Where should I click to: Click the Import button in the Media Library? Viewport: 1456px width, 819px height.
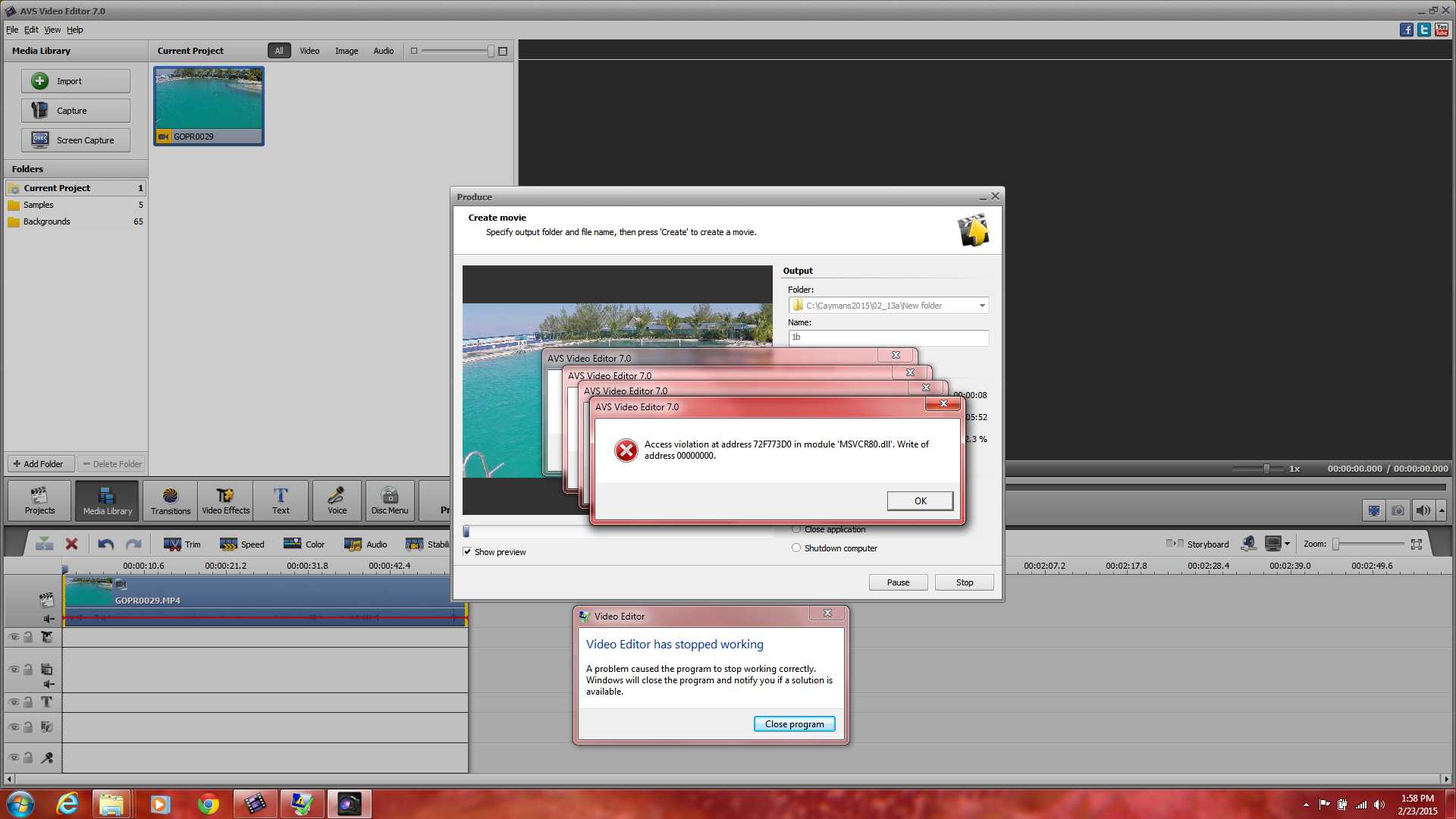pos(76,81)
